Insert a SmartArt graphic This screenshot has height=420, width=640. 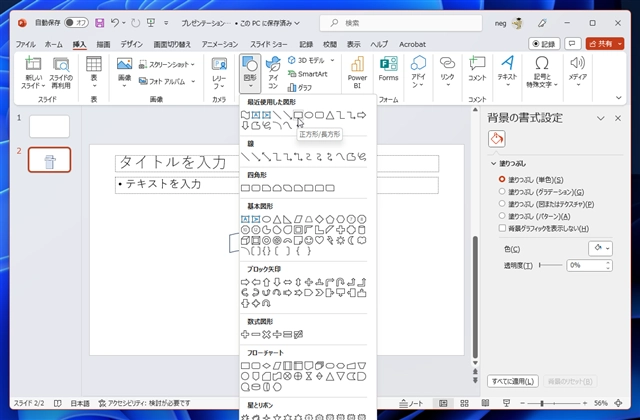pyautogui.click(x=308, y=74)
